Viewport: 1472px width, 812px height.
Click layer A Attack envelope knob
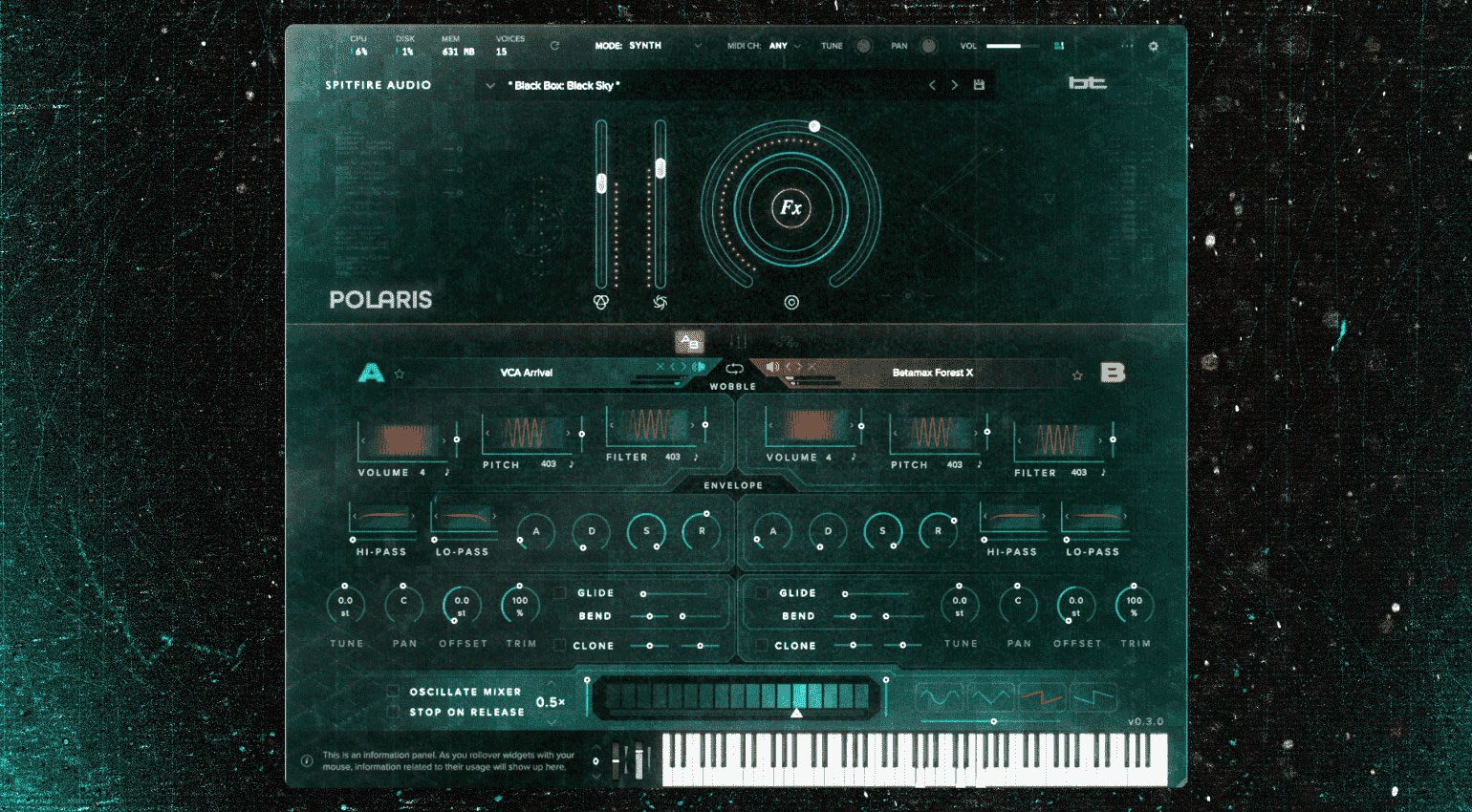click(x=536, y=531)
